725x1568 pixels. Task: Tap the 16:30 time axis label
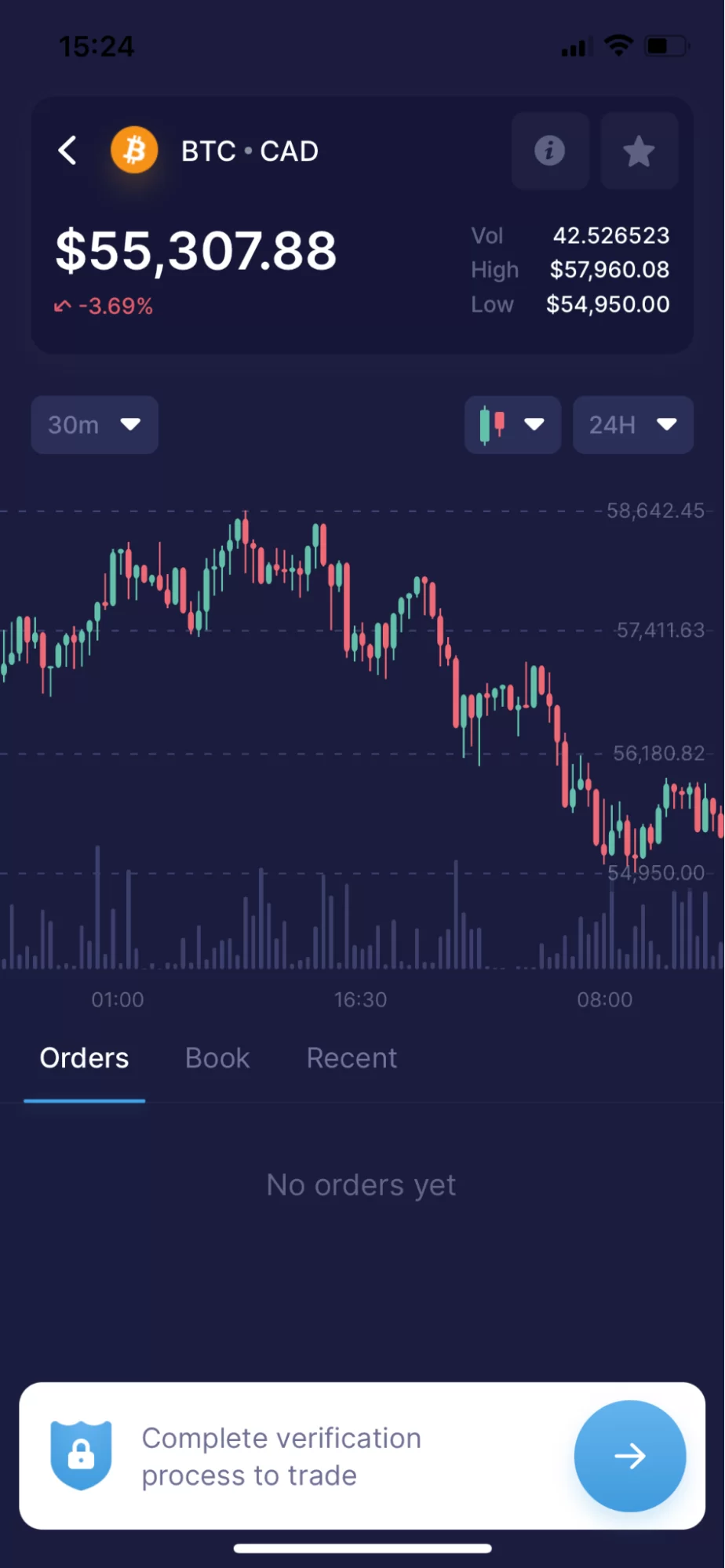click(360, 999)
